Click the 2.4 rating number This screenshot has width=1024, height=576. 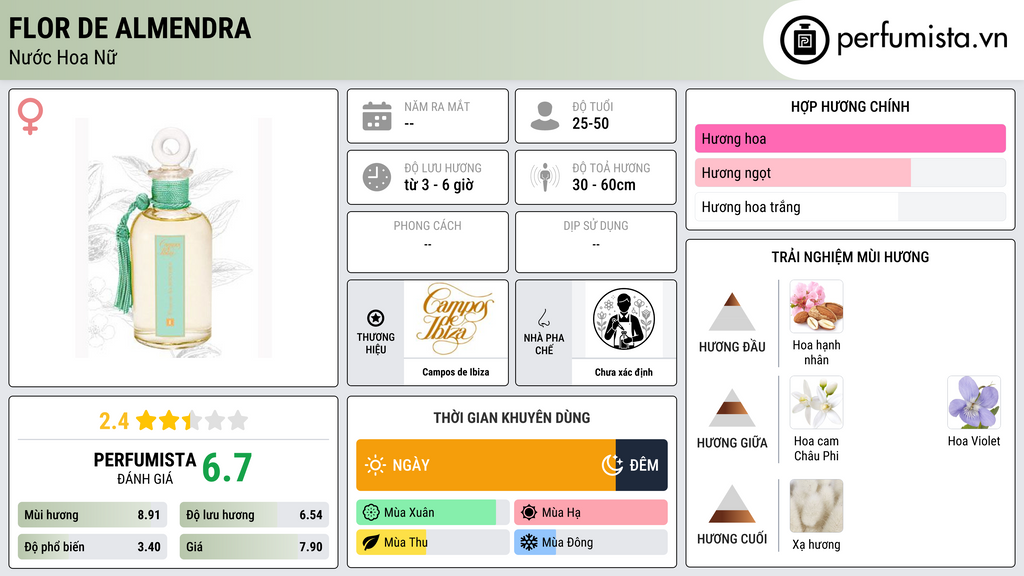coord(114,421)
